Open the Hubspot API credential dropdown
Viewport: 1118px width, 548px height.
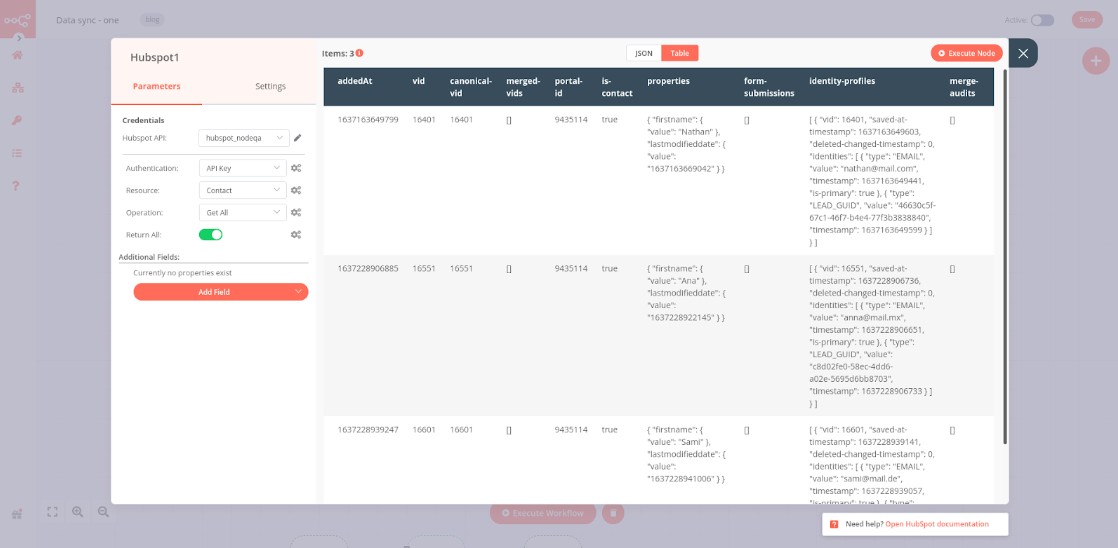(244, 138)
